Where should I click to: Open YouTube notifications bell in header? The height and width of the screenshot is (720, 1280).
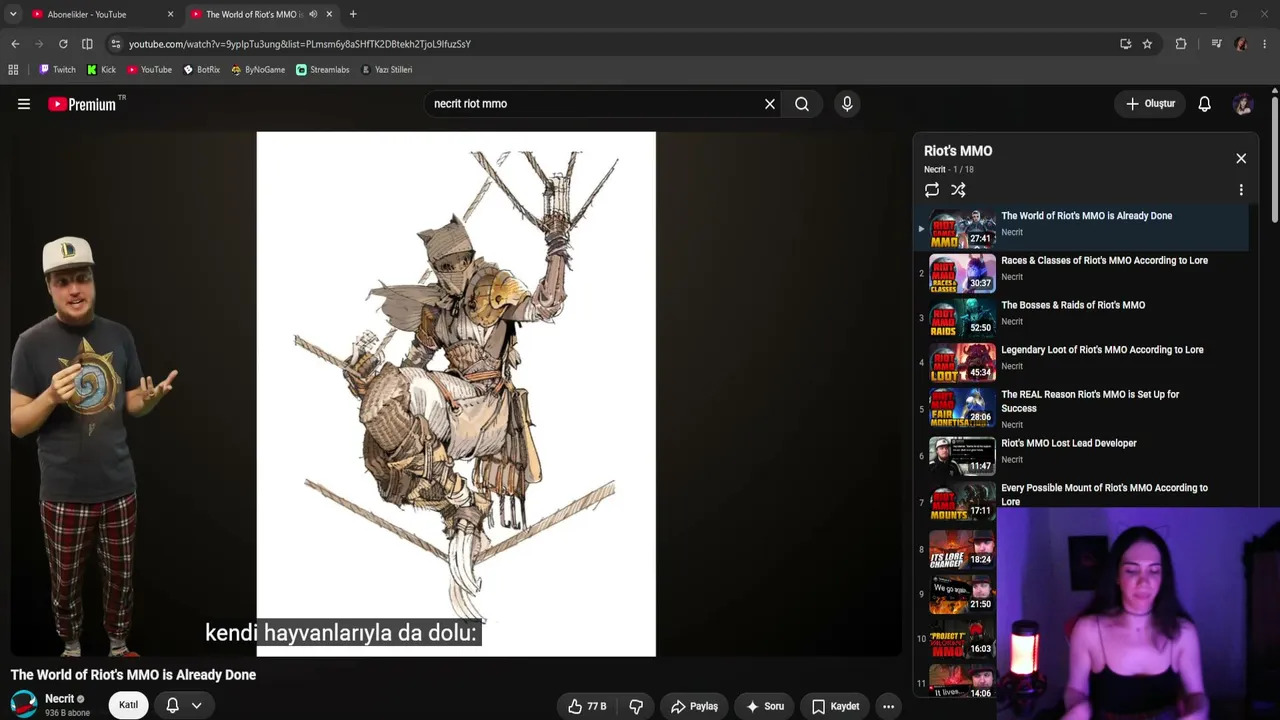tap(1205, 104)
